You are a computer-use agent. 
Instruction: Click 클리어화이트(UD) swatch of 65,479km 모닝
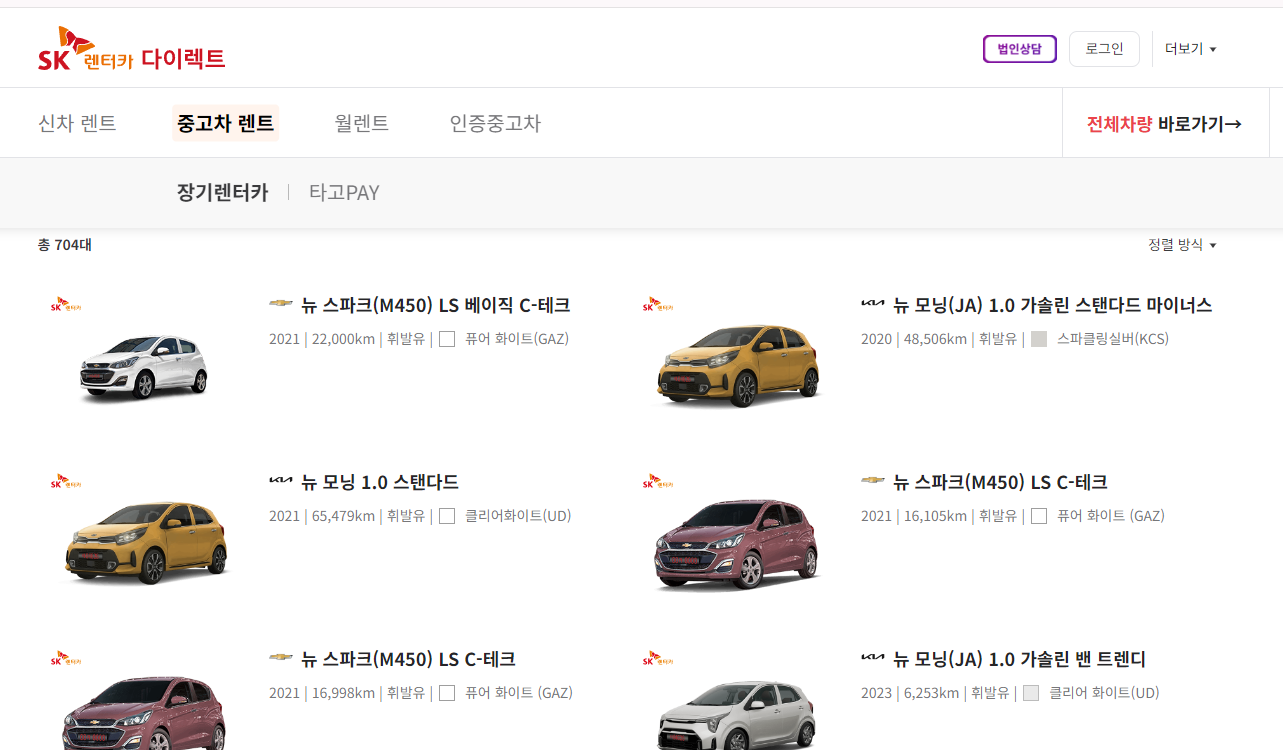coord(447,516)
